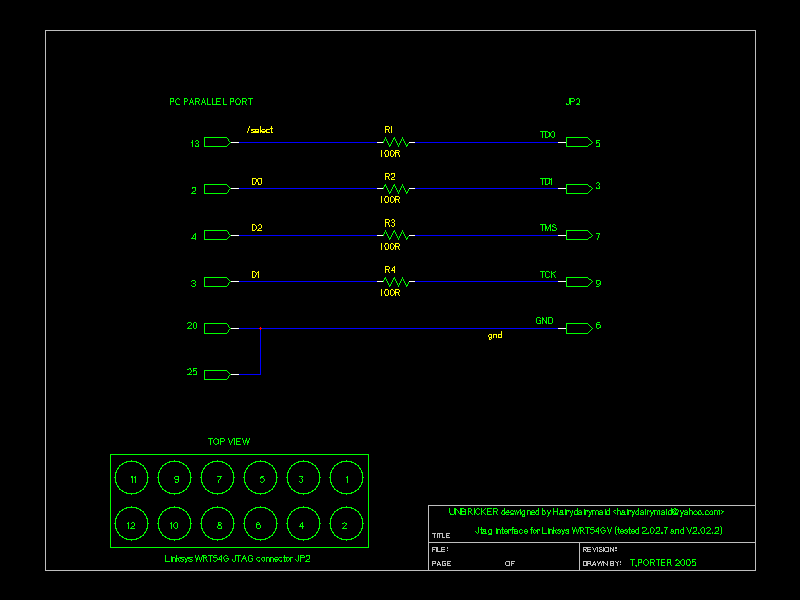800x600 pixels.
Task: Select the Linksys WRT54G JTAG connector caption
Action: (x=237, y=559)
